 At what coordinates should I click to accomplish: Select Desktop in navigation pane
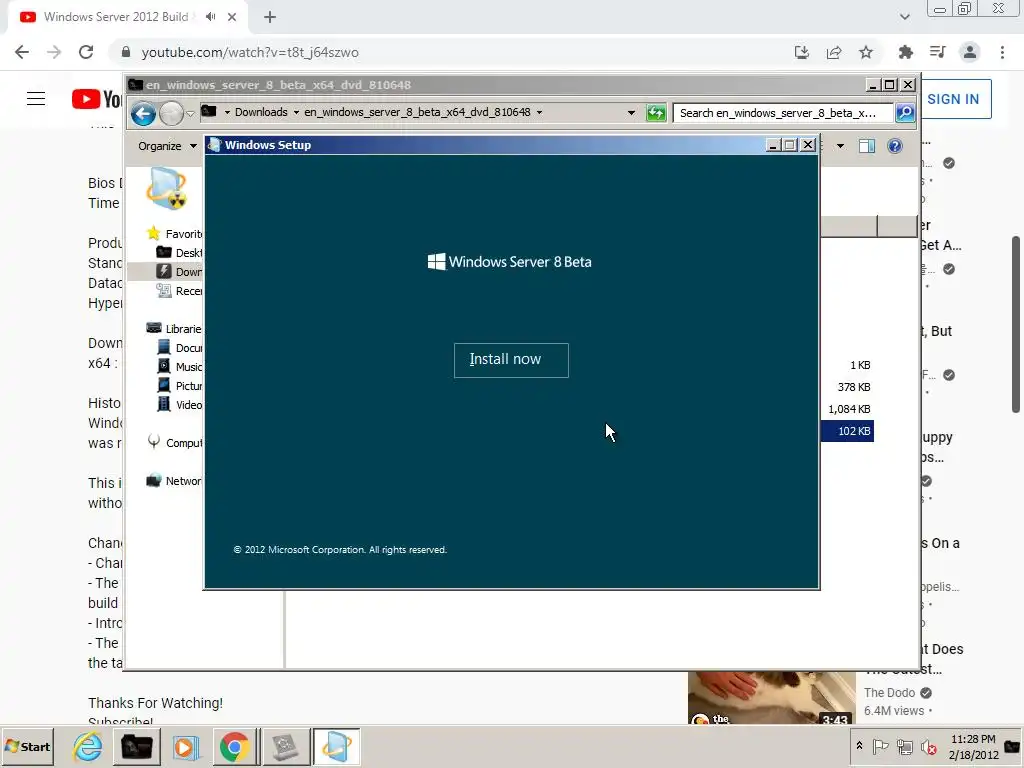click(x=179, y=252)
